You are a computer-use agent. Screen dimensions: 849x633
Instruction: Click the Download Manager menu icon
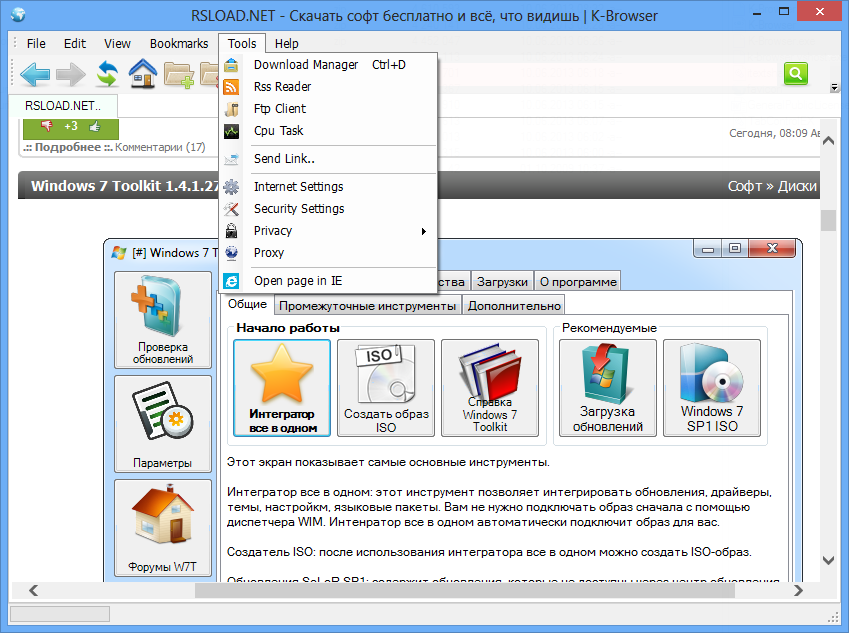tap(231, 65)
